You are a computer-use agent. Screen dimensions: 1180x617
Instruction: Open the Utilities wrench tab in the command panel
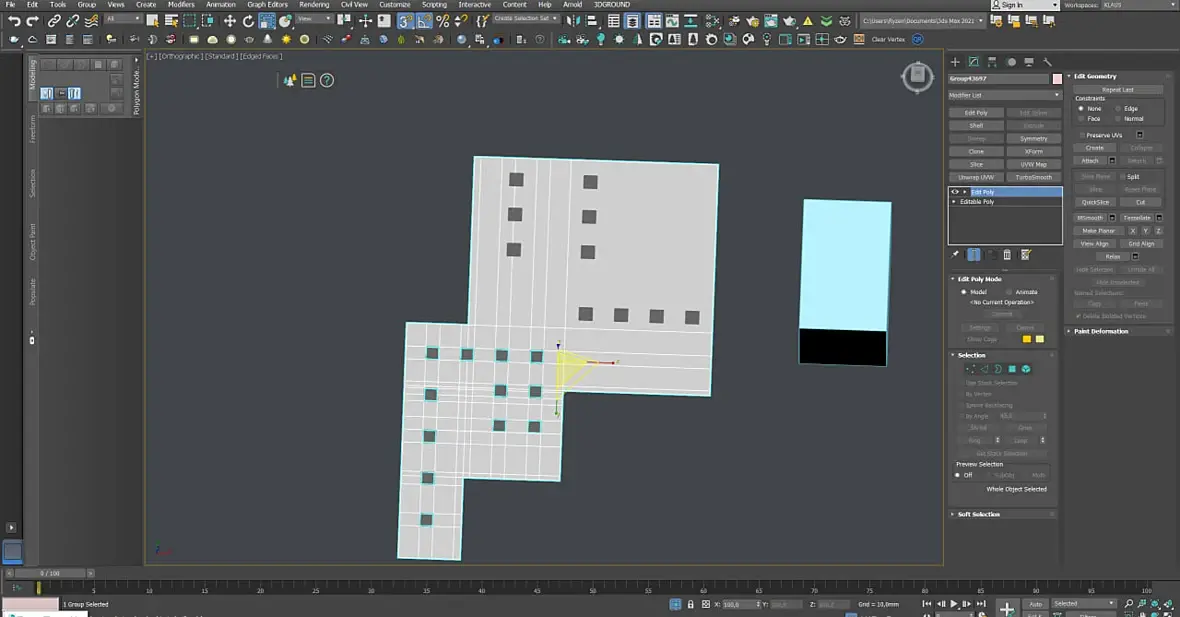(x=1047, y=62)
